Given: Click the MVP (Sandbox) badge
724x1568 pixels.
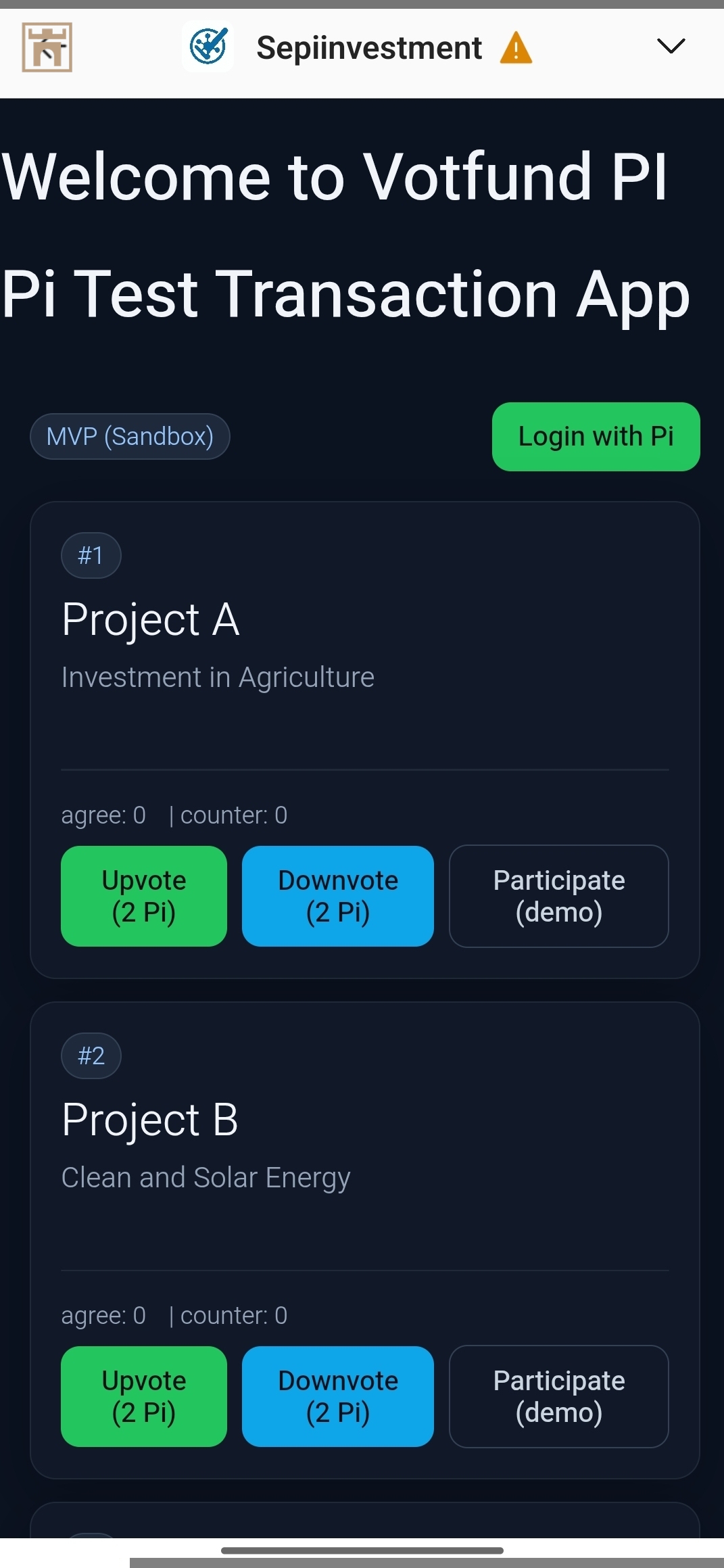Looking at the screenshot, I should coord(130,436).
